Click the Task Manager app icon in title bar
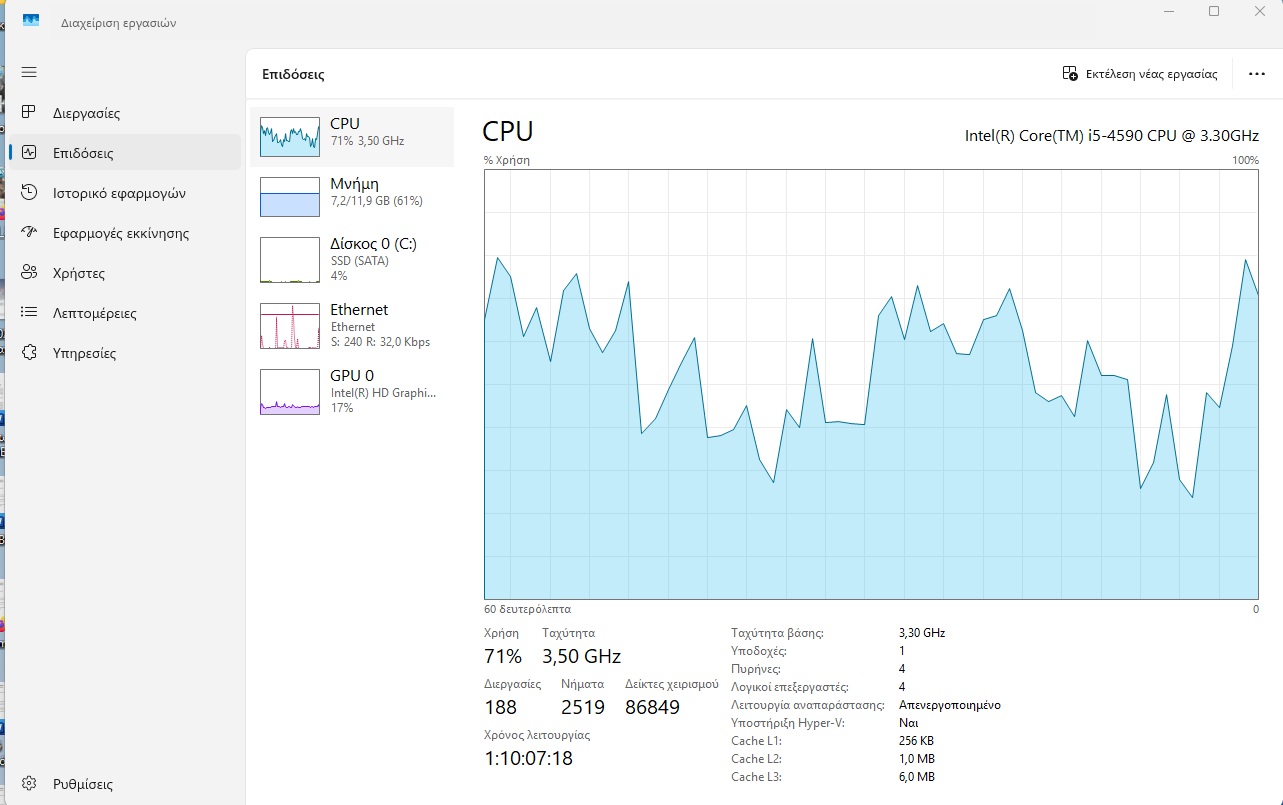The height and width of the screenshot is (805, 1283). (x=31, y=21)
